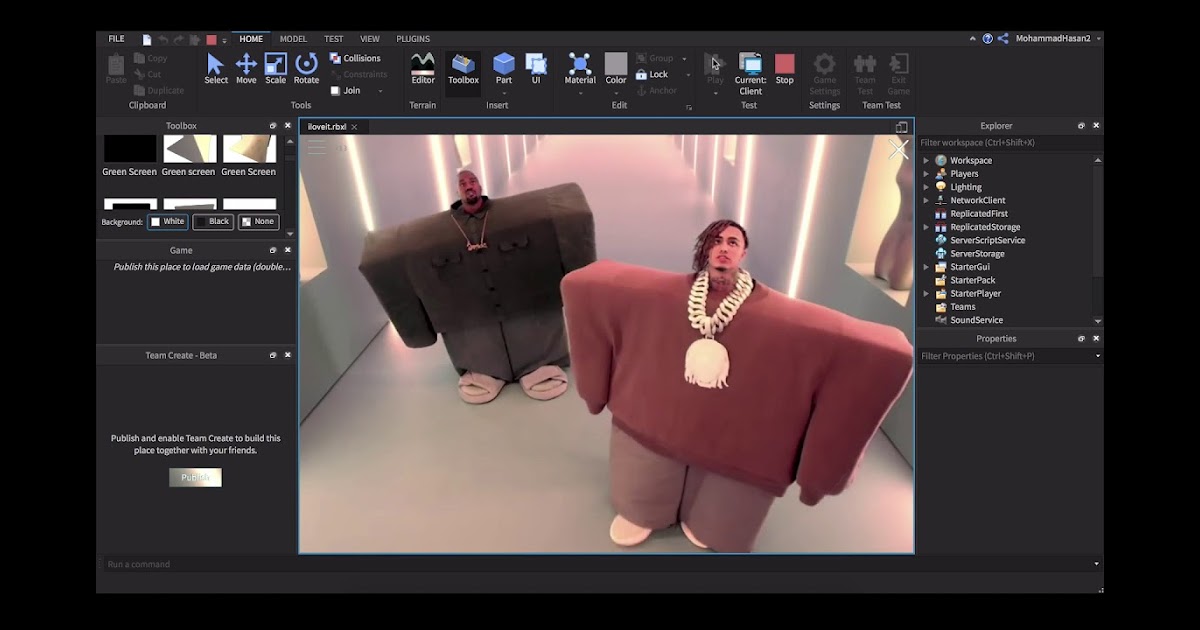
Task: Set Toolbox background to Black
Action: (213, 222)
